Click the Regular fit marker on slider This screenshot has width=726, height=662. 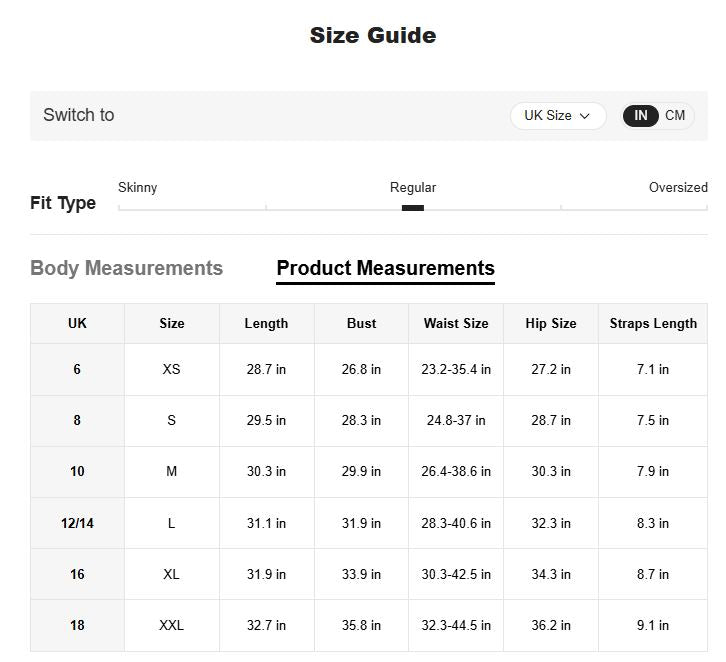point(412,208)
